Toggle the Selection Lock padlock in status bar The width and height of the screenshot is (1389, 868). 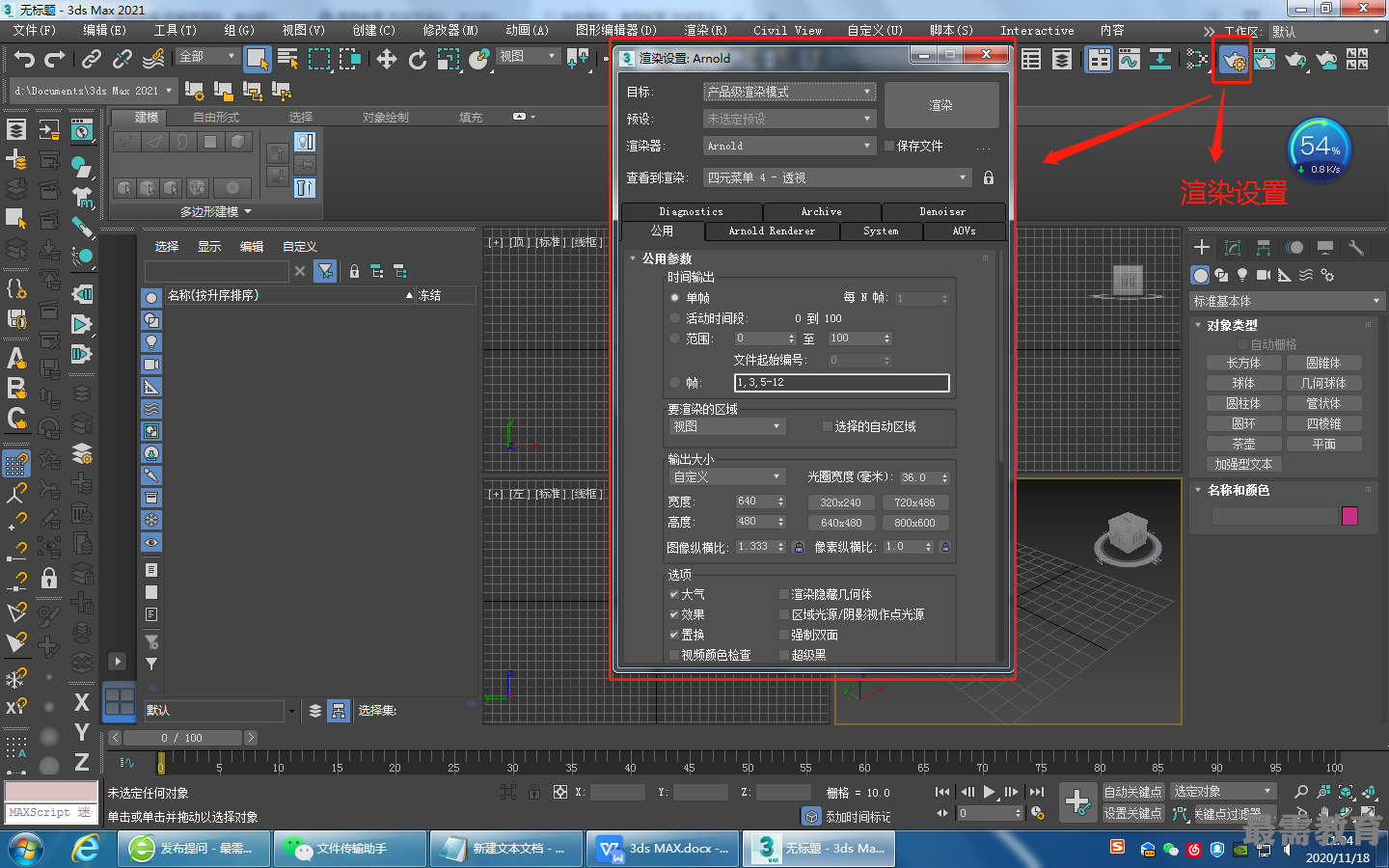[x=534, y=792]
